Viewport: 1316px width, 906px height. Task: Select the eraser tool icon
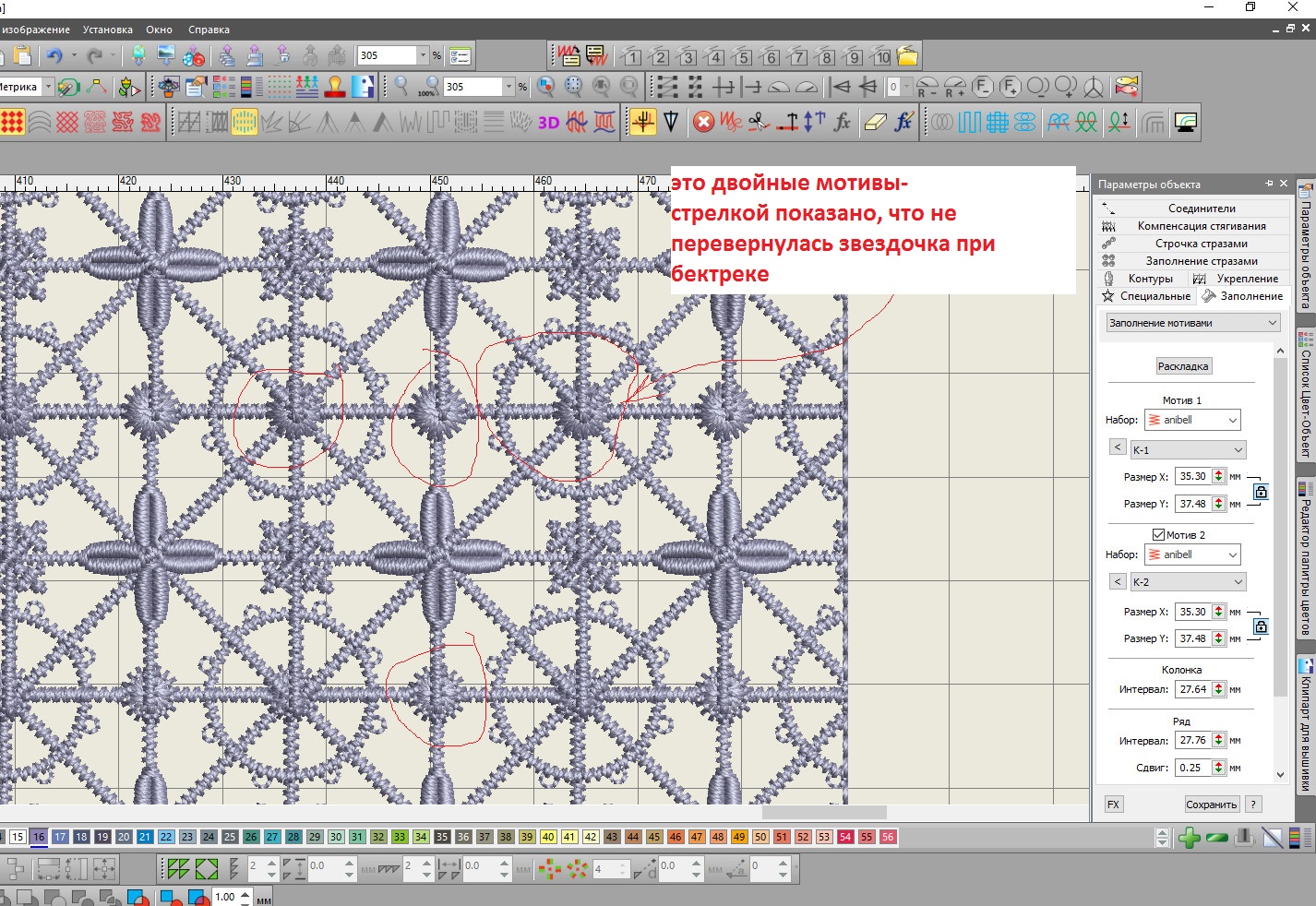pyautogui.click(x=875, y=122)
